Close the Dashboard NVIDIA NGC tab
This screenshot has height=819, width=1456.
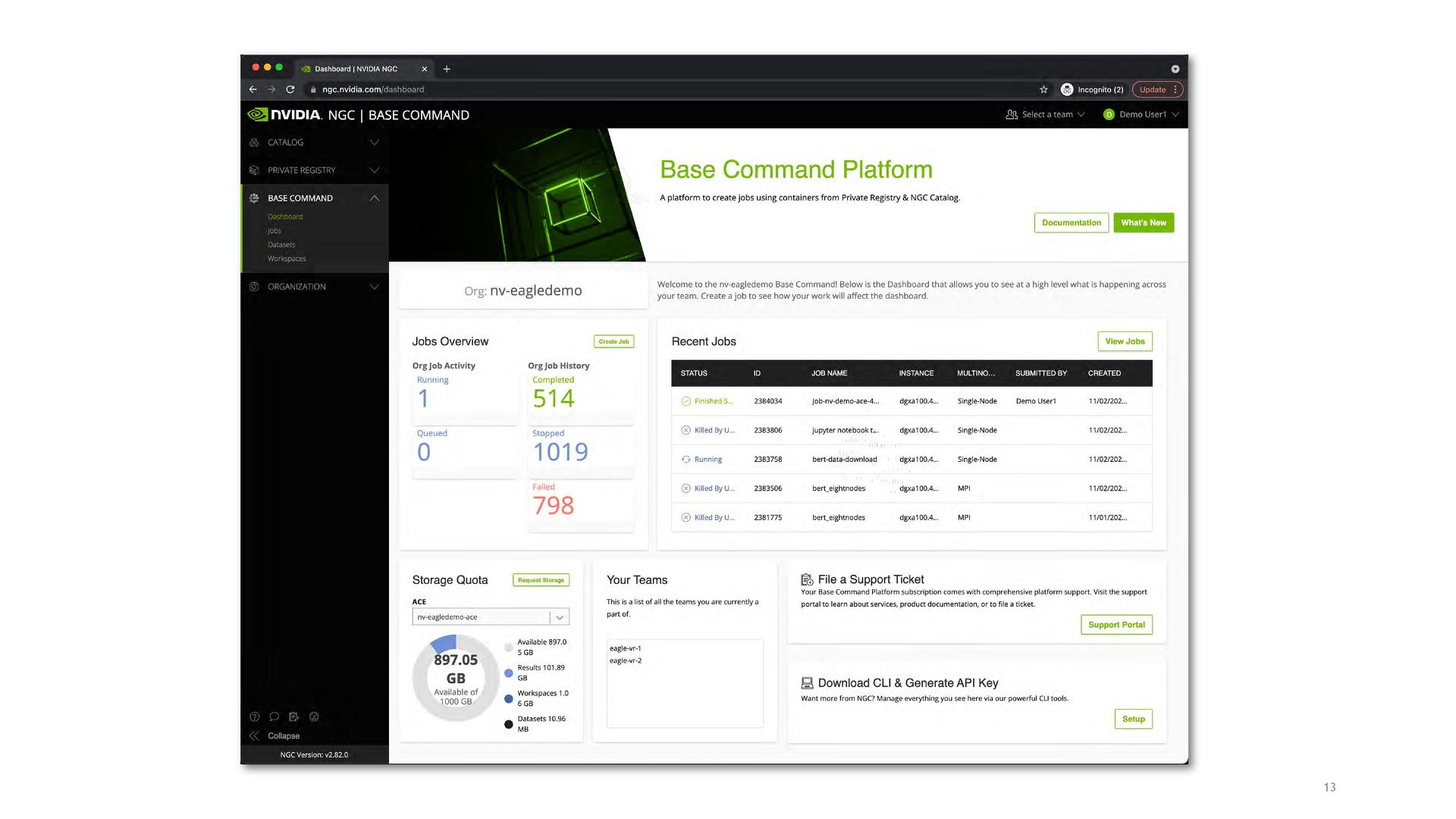tap(425, 69)
